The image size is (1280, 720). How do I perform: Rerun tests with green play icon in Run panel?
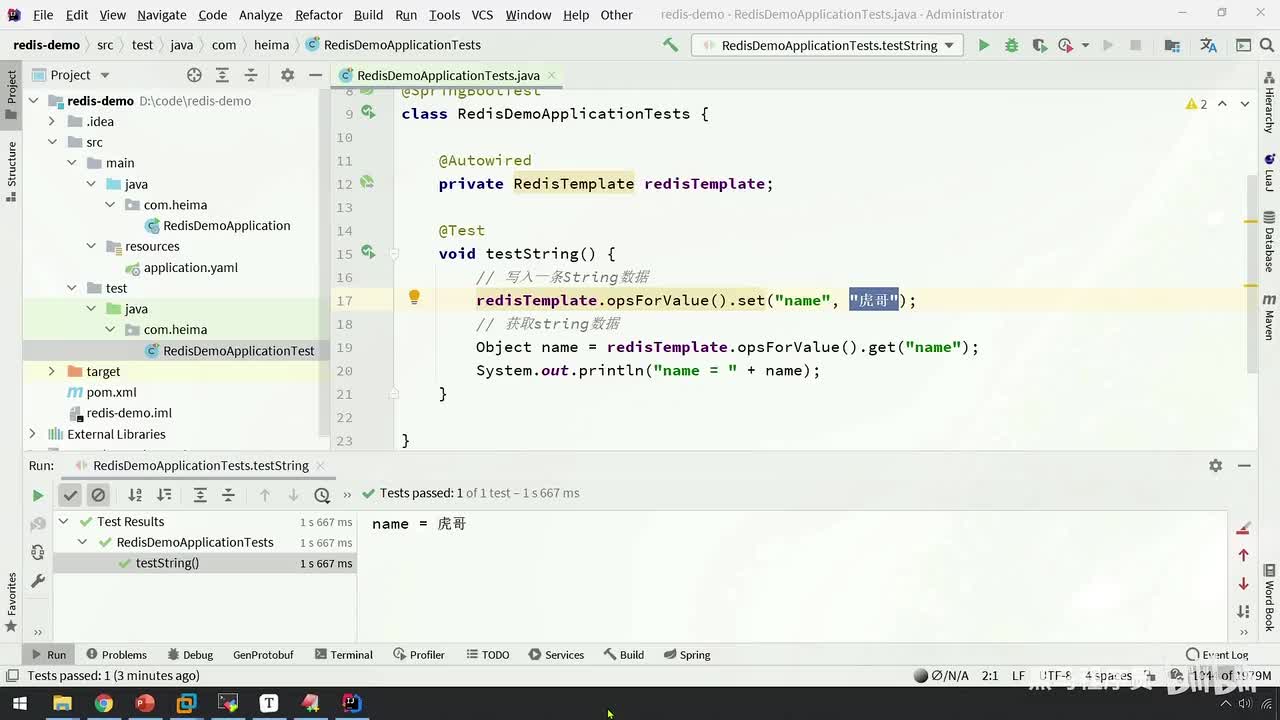[x=38, y=495]
